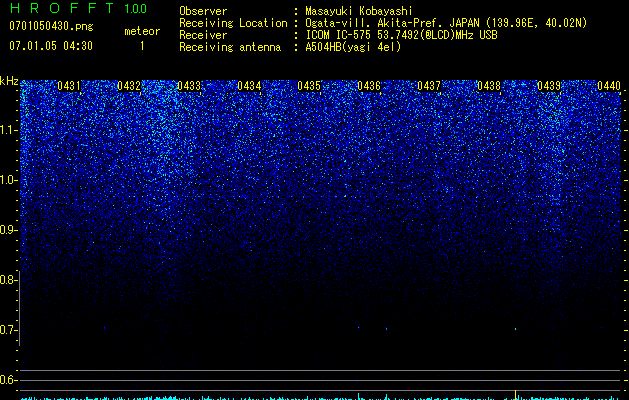Click the 0440 time marker
The width and height of the screenshot is (629, 400).
tap(609, 86)
